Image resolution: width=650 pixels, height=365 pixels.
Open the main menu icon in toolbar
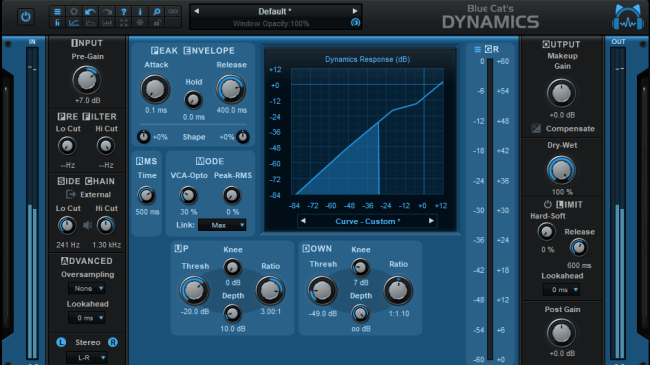[57, 12]
